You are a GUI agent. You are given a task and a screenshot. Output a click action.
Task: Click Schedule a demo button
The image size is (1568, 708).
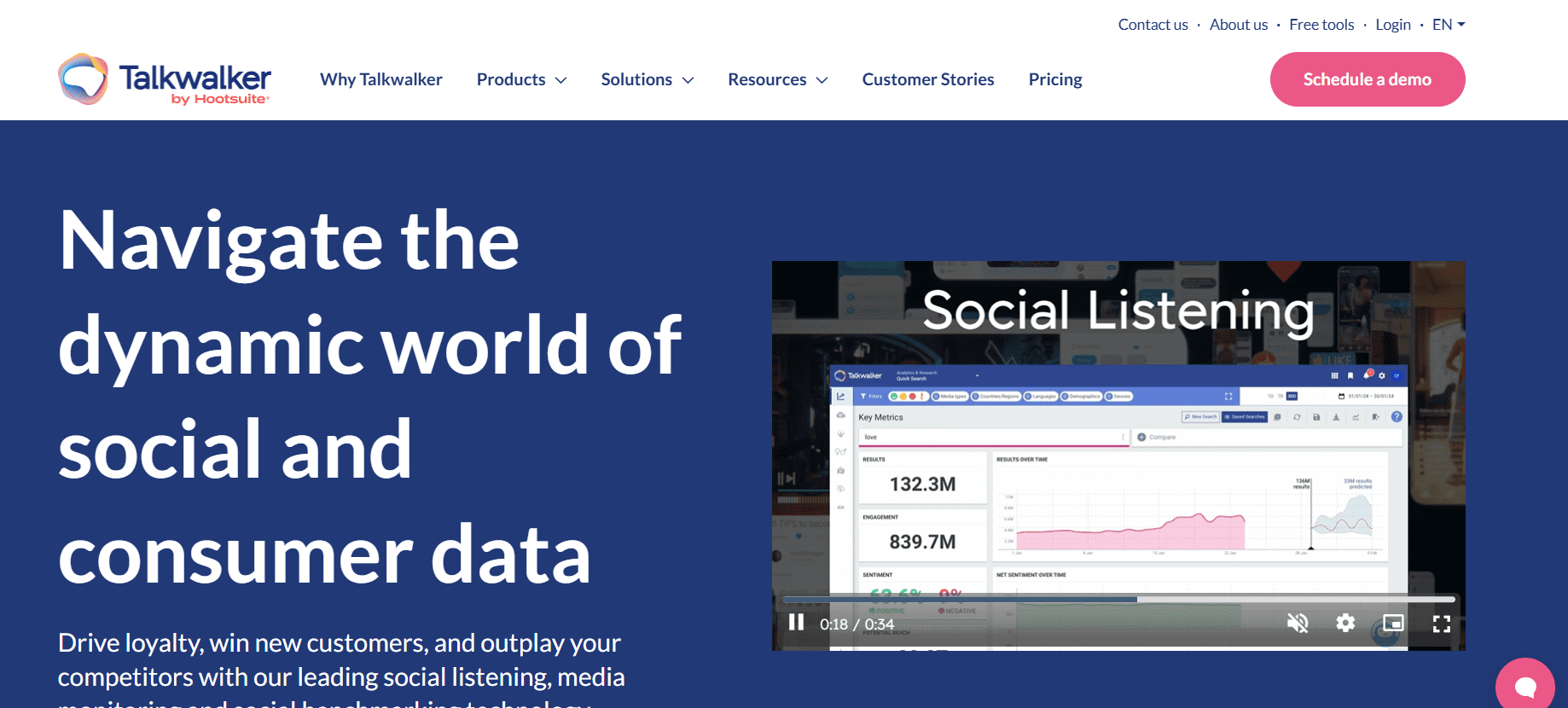click(x=1368, y=79)
